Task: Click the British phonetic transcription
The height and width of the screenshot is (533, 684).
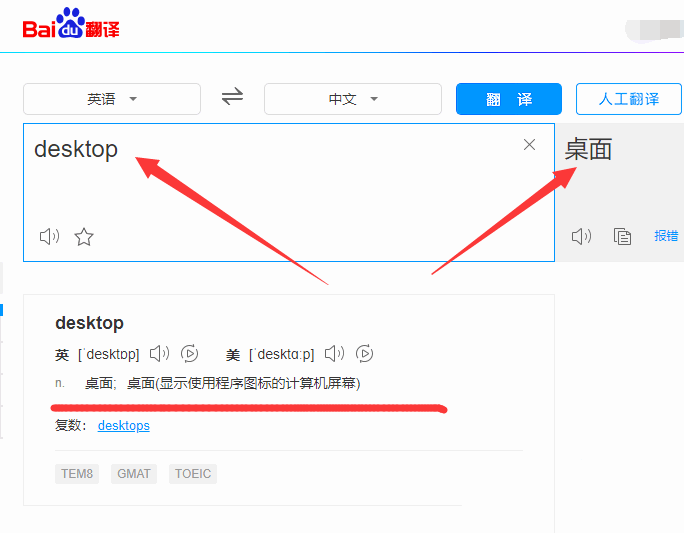Action: [x=109, y=354]
